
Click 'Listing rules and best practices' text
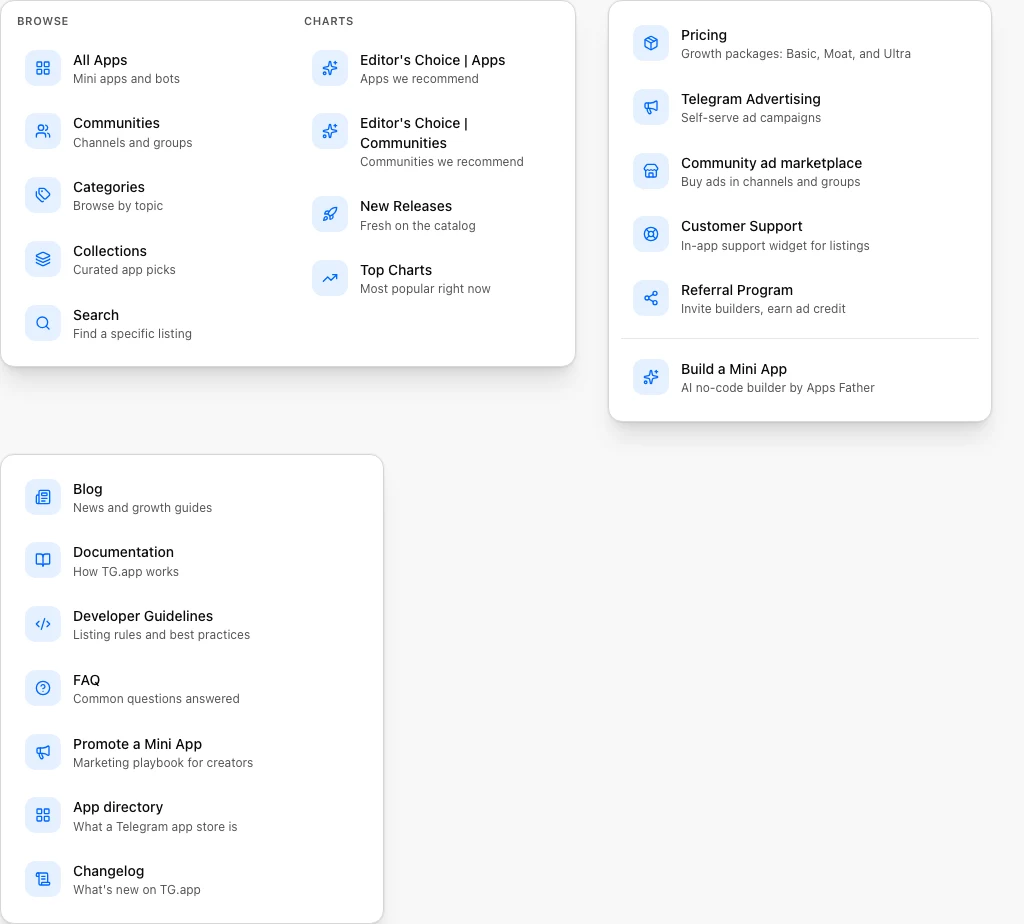(x=161, y=635)
